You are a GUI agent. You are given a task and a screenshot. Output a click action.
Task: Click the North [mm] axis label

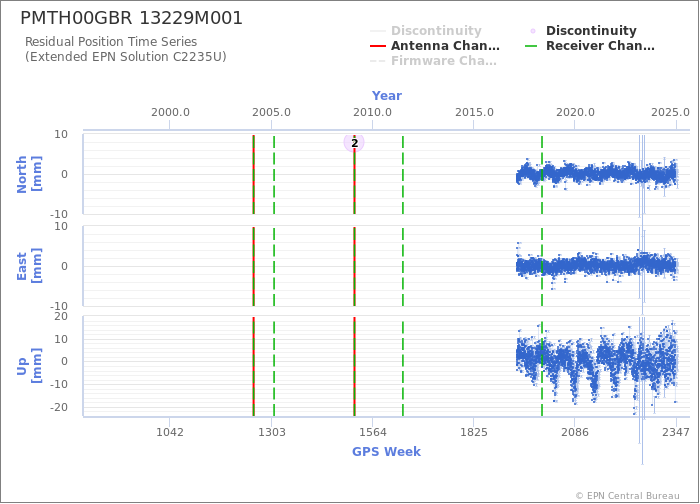[x=29, y=174]
